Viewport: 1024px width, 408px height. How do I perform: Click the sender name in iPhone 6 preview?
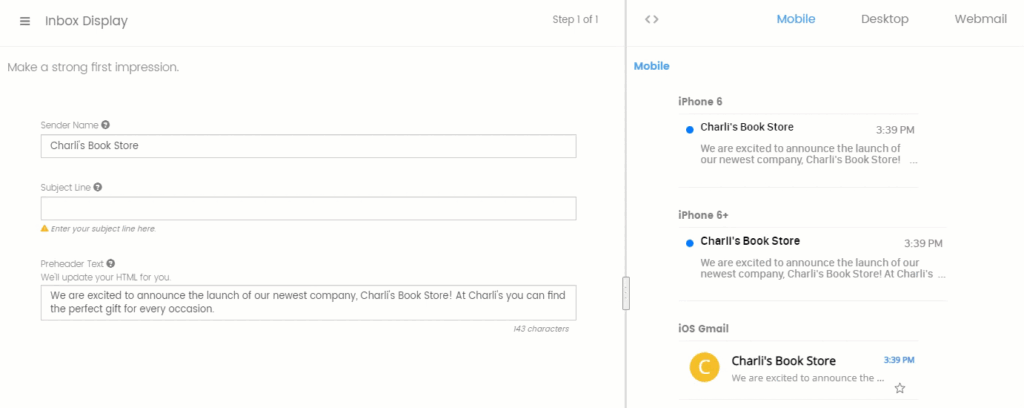click(747, 127)
